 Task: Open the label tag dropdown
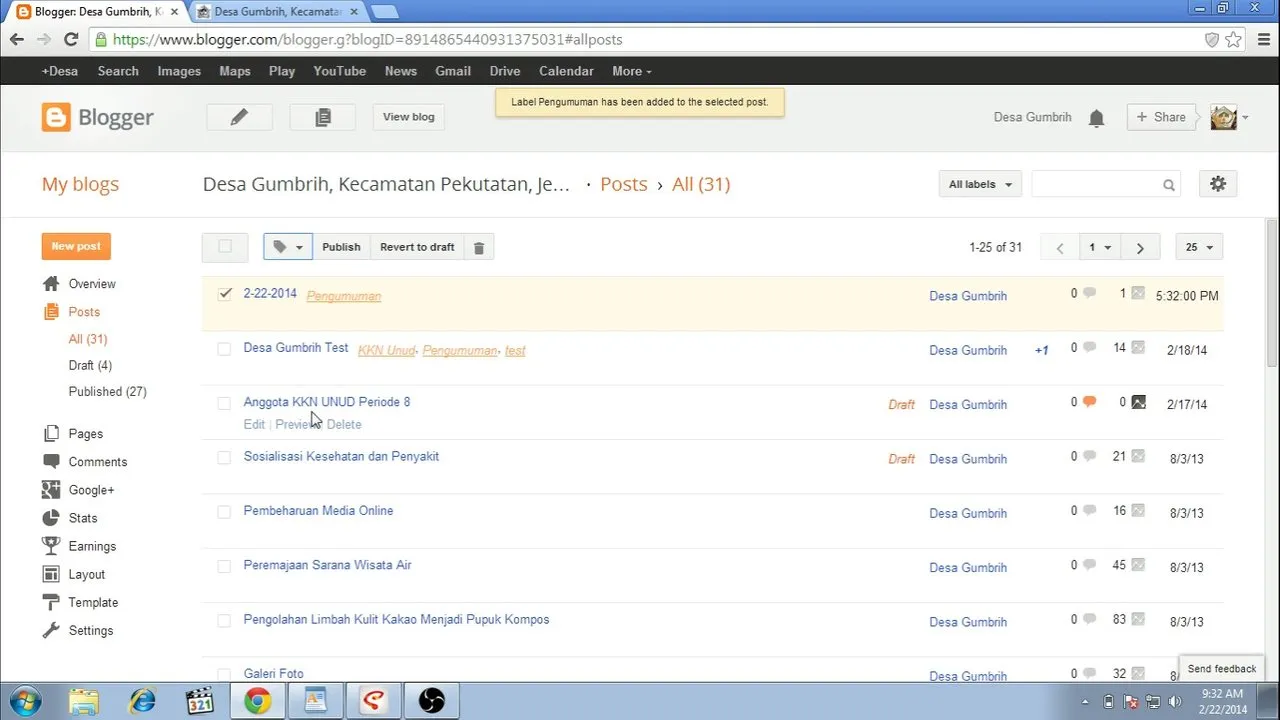pos(288,247)
